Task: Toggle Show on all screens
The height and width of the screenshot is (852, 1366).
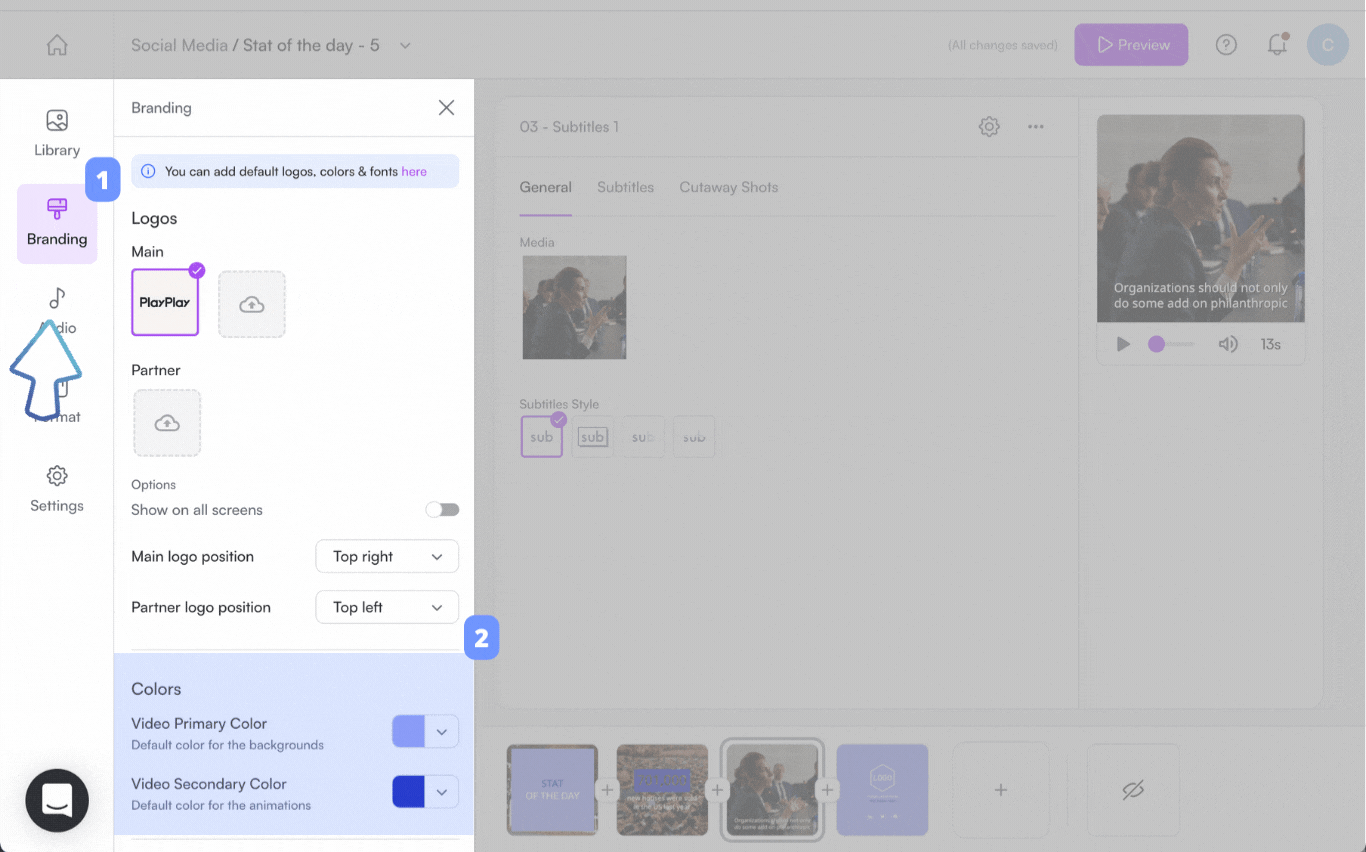Action: point(441,509)
